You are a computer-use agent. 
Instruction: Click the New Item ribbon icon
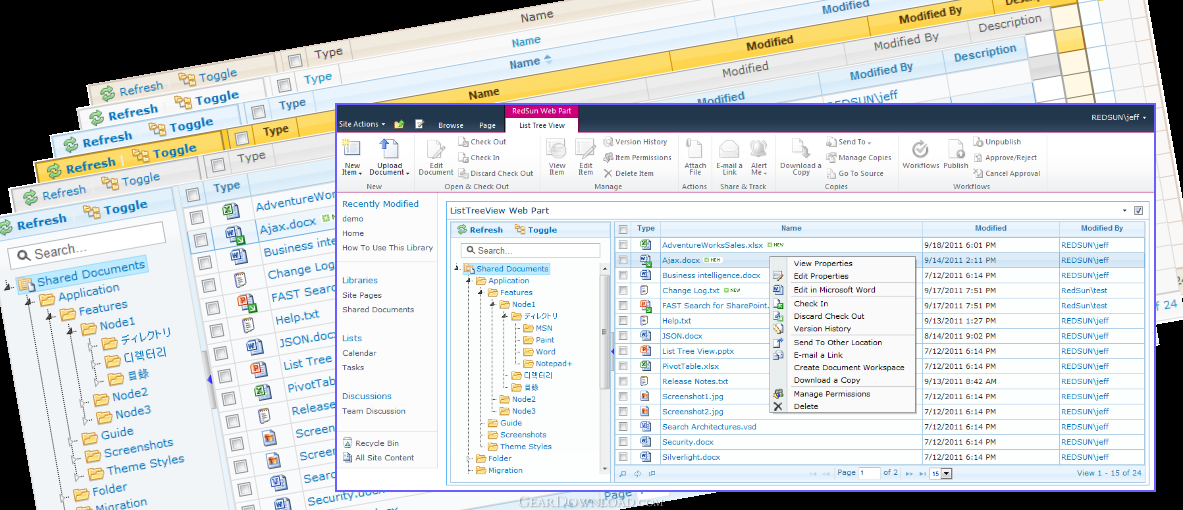(x=352, y=149)
